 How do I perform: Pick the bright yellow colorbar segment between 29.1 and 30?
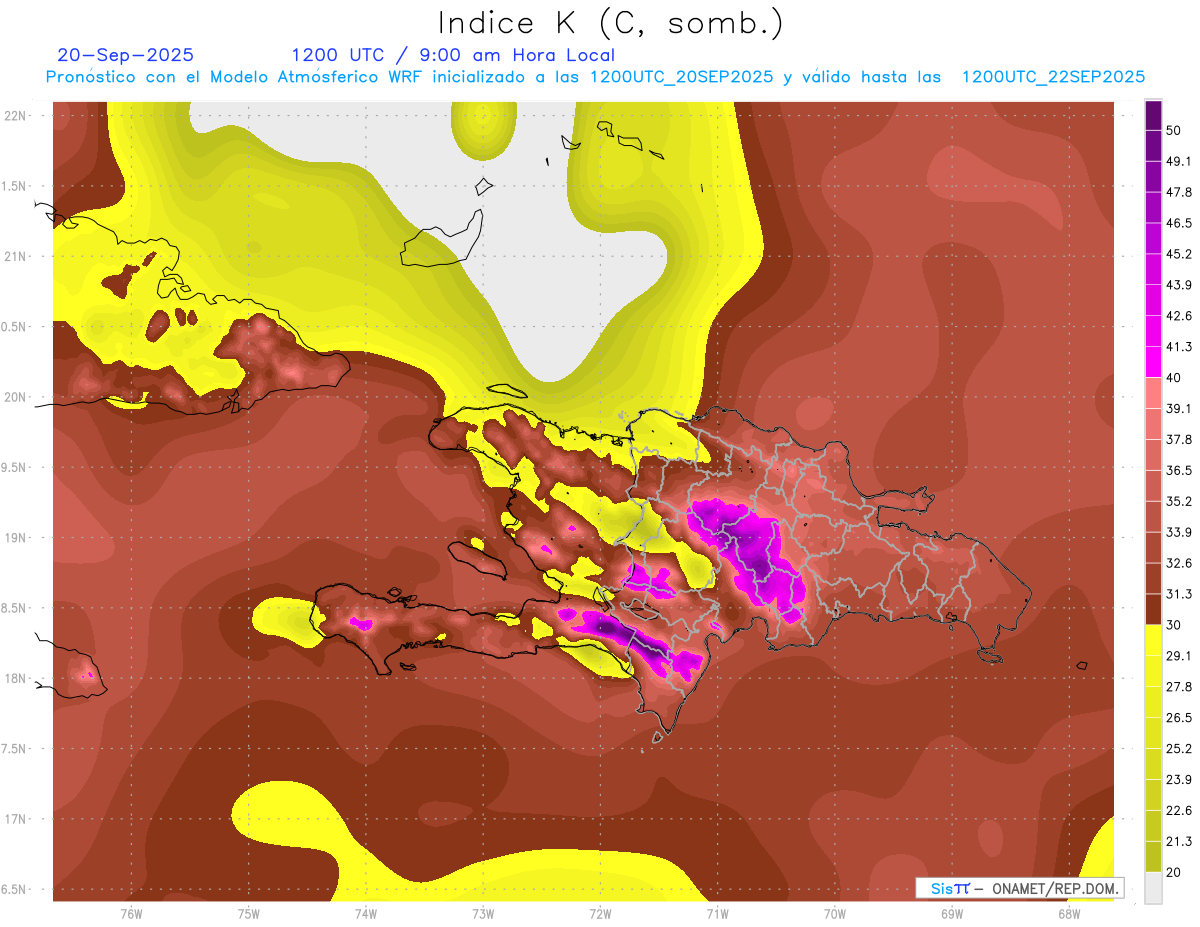[1153, 641]
